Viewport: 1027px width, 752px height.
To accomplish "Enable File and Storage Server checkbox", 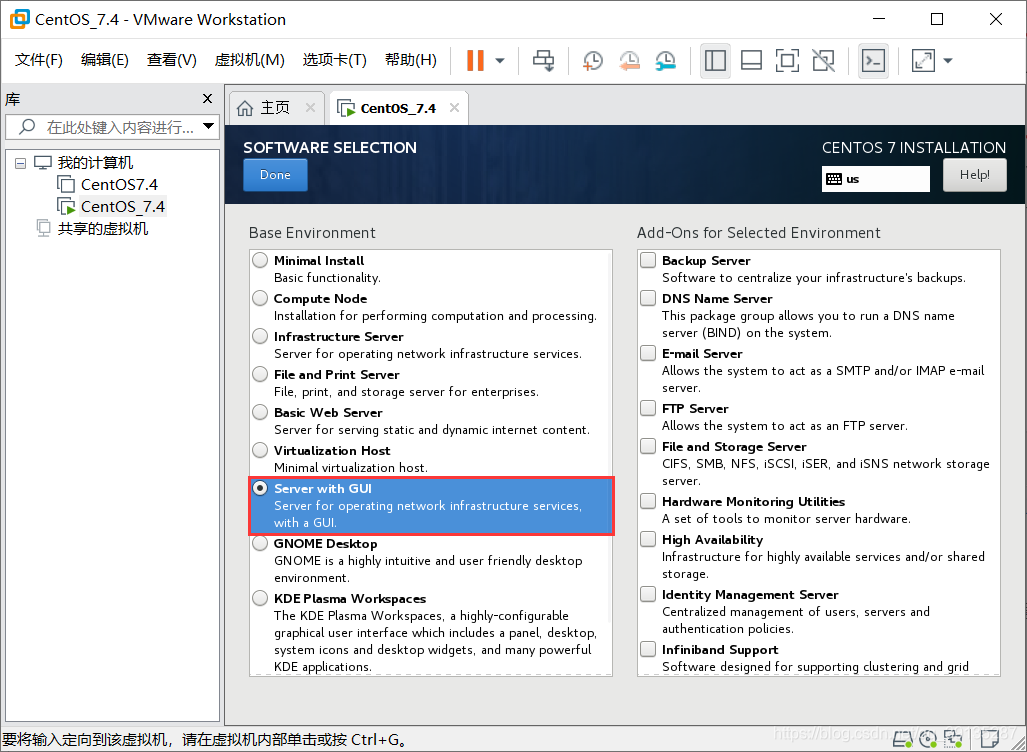I will coord(648,446).
